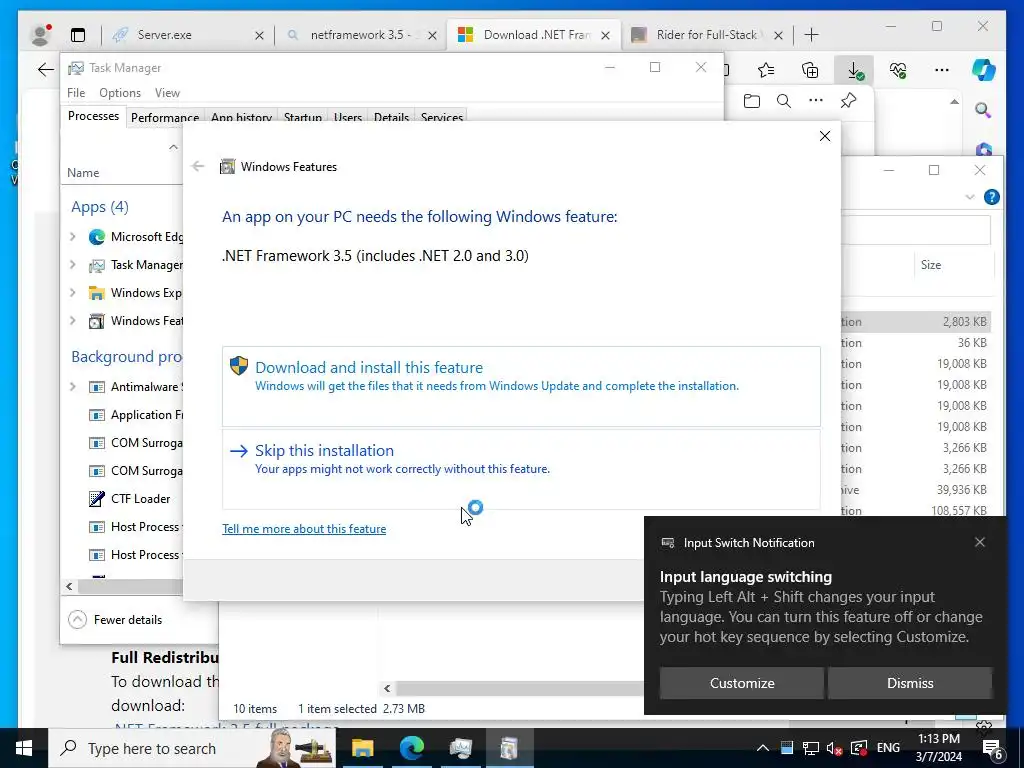Screen dimensions: 1024x768
Task: Open Edge sidebar search icon
Action: [x=983, y=110]
